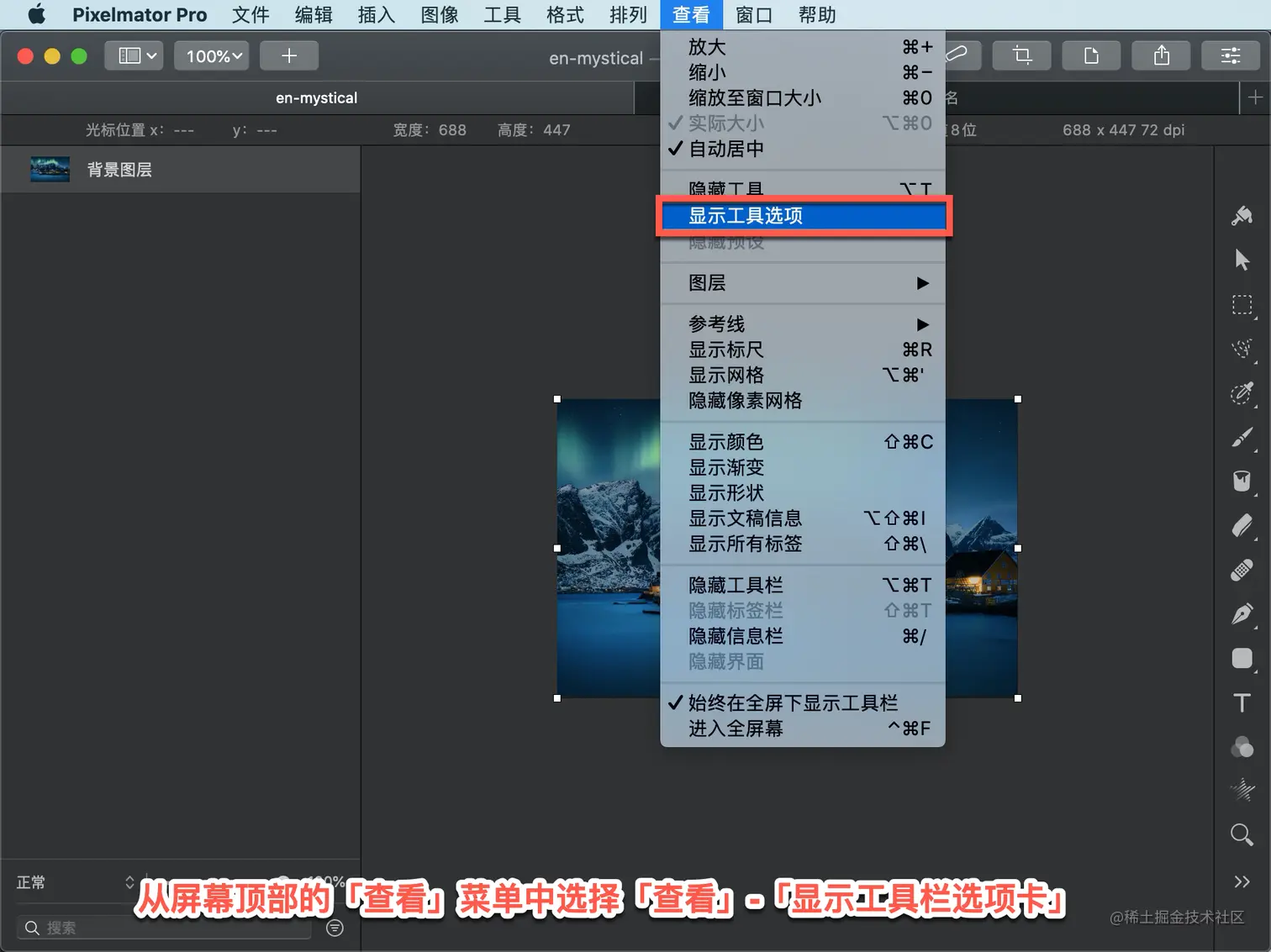Choose 显示颜色 menu item
1271x952 pixels.
click(x=802, y=442)
